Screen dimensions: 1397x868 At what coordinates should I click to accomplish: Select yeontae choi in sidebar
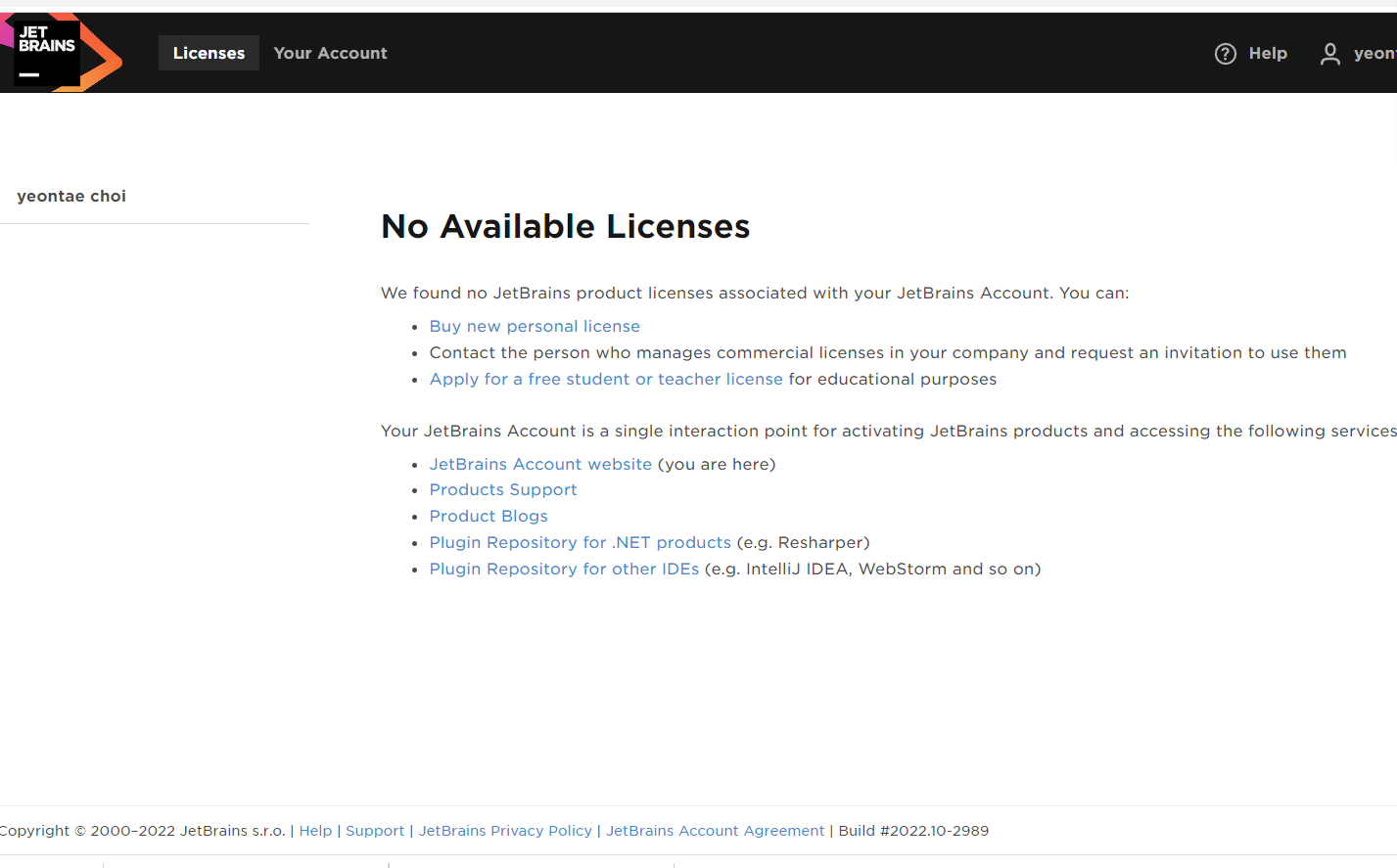tap(71, 196)
